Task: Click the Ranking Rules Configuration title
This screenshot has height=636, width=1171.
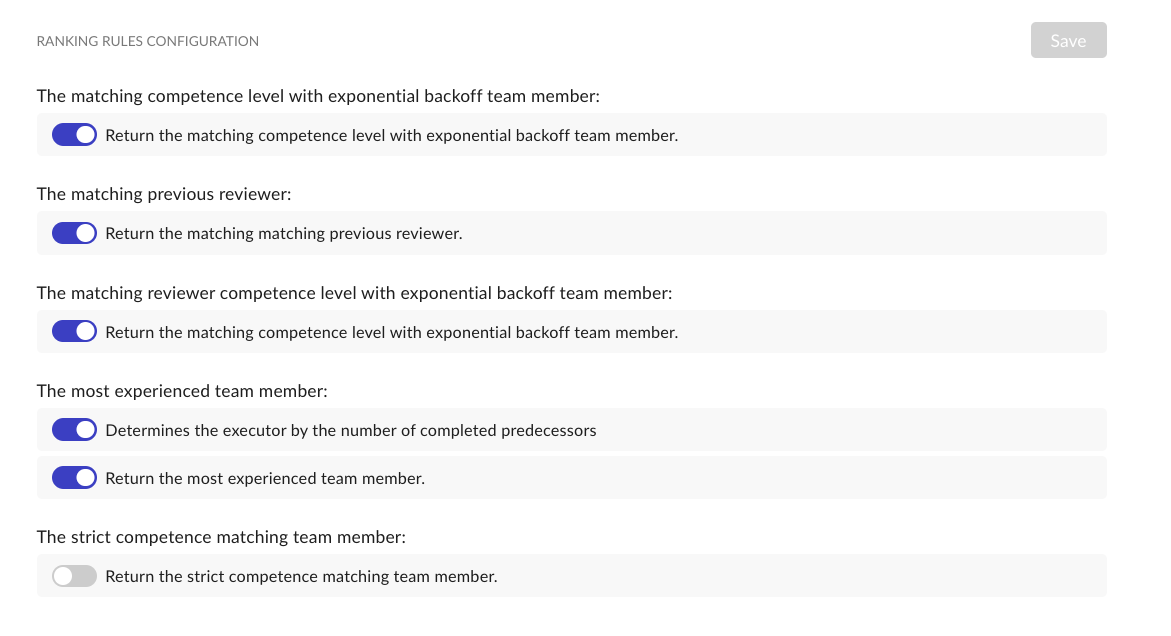Action: click(x=148, y=41)
